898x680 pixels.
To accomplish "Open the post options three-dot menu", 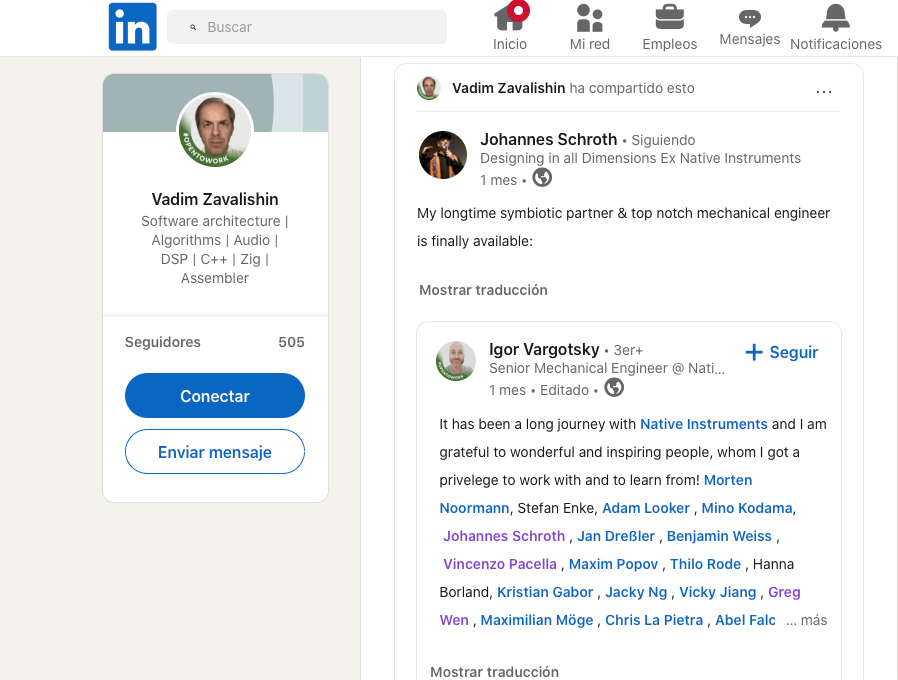I will coord(824,91).
